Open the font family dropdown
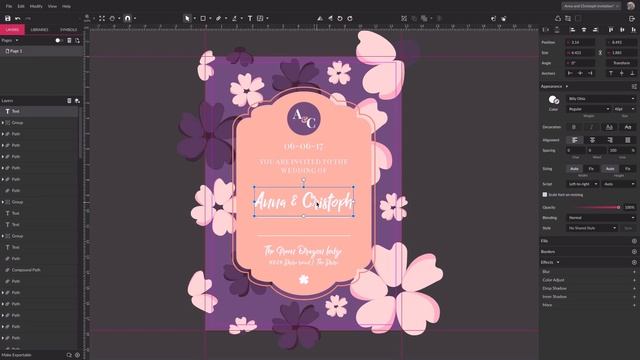Screen dimensions: 640x360 pyautogui.click(x=601, y=98)
